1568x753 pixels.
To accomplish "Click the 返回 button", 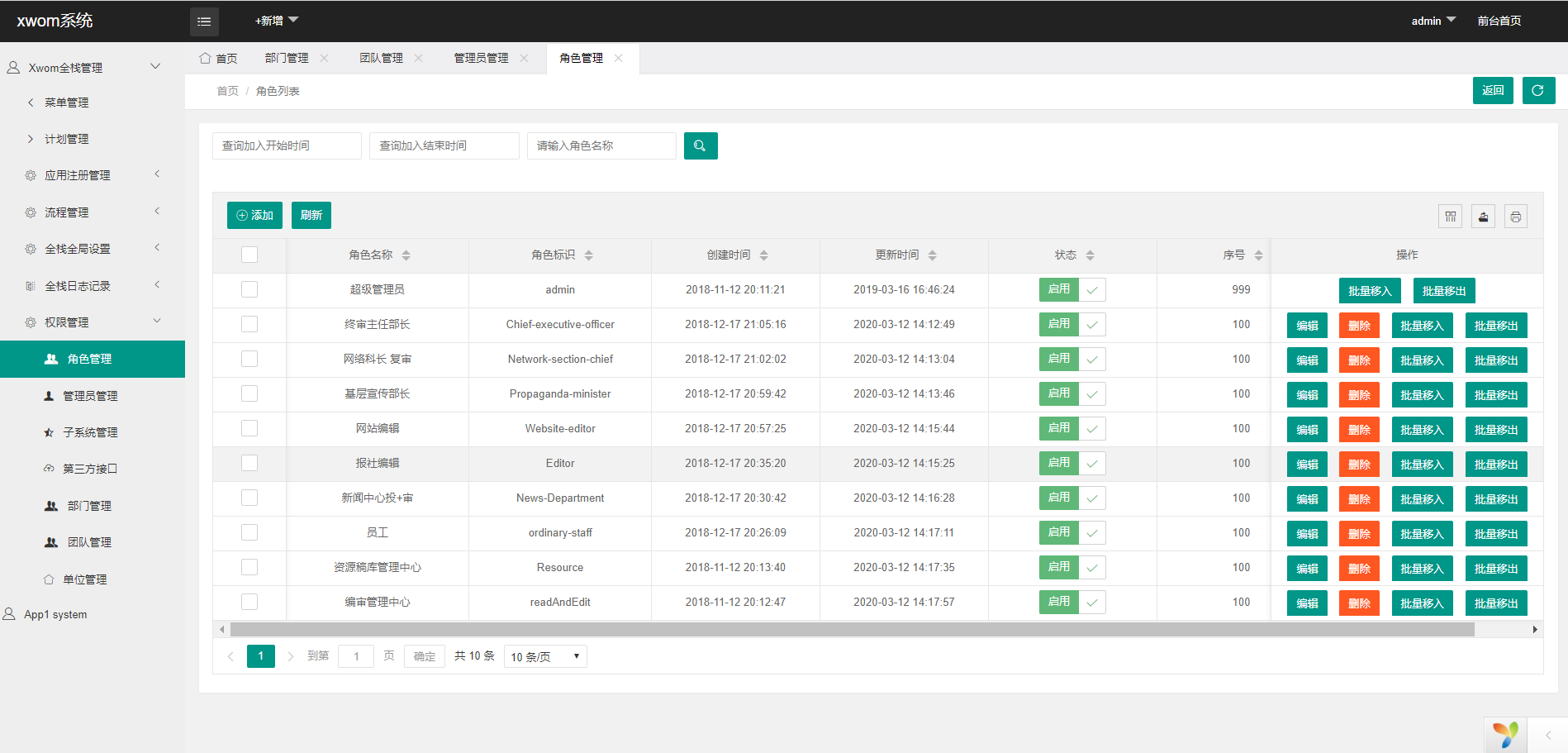I will [1493, 91].
